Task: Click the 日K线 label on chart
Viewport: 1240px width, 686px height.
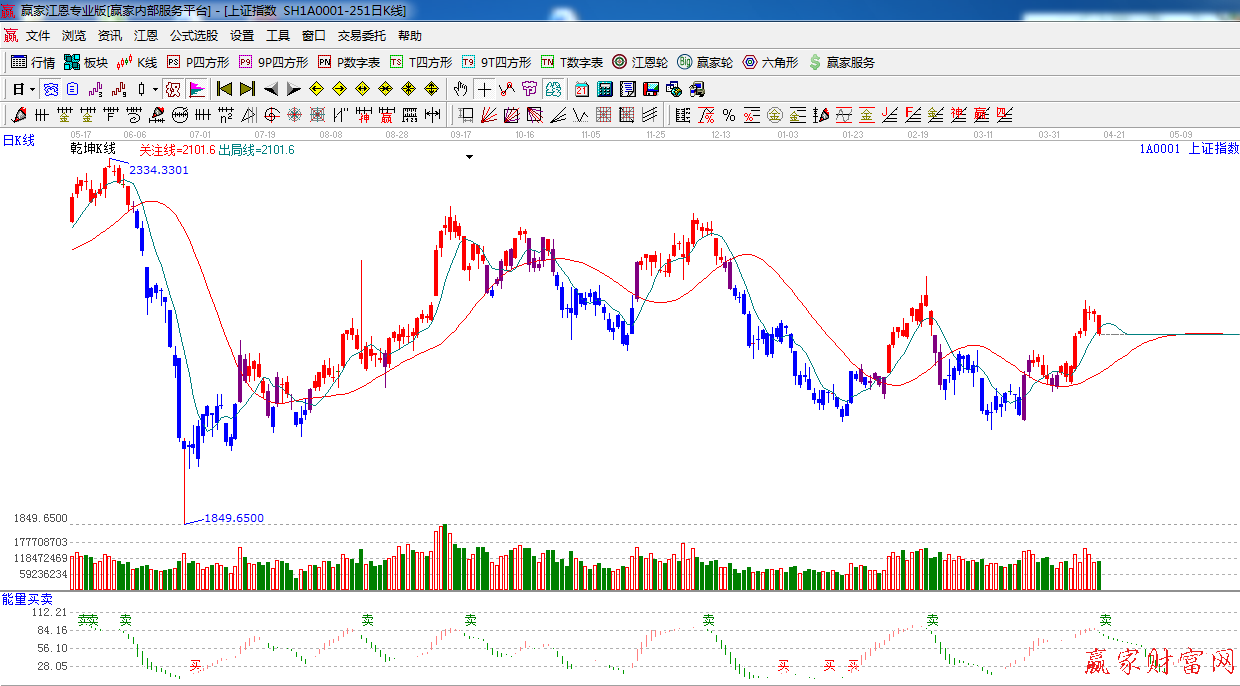Action: [x=18, y=141]
